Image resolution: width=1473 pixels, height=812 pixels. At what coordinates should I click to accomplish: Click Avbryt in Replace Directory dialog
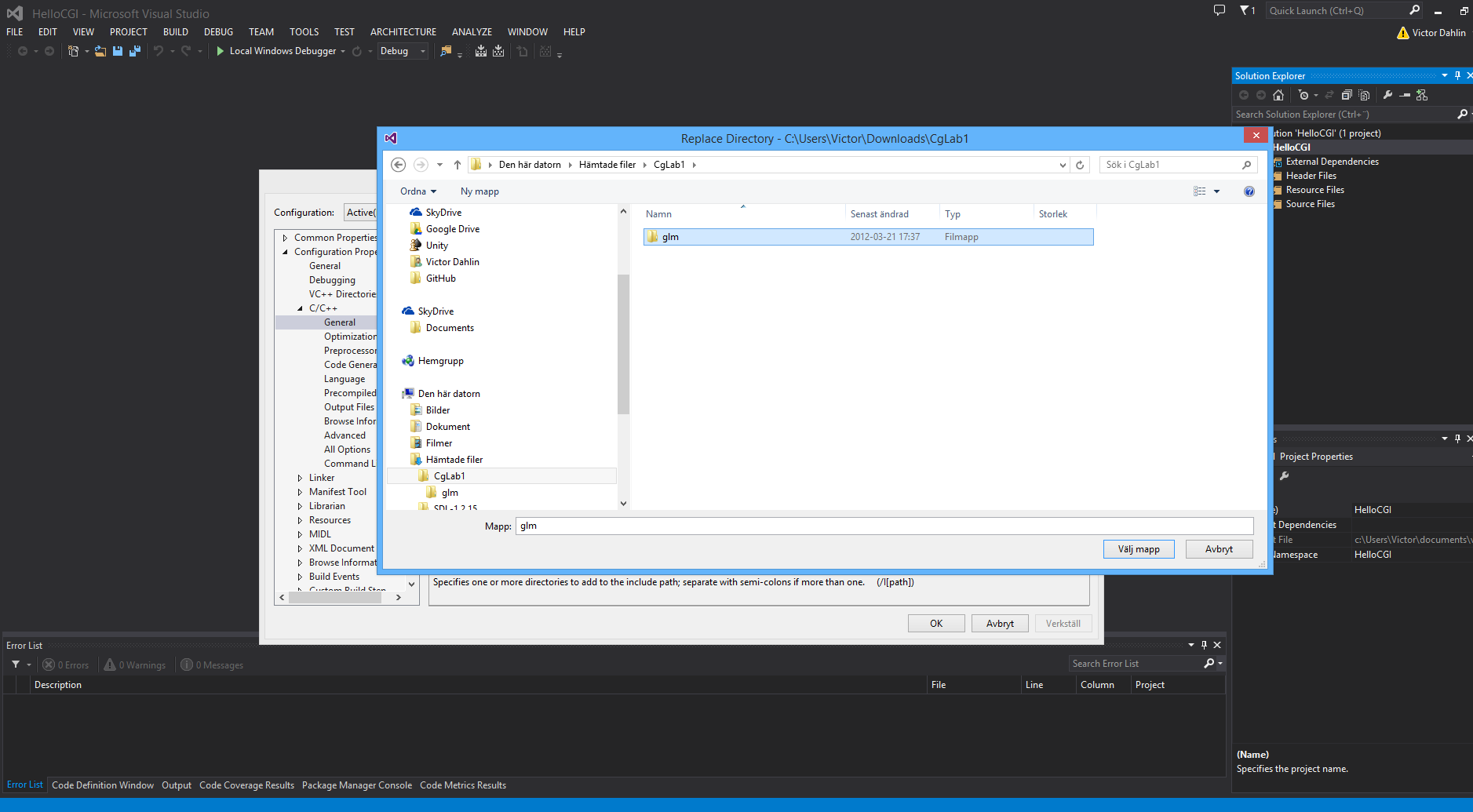1219,549
